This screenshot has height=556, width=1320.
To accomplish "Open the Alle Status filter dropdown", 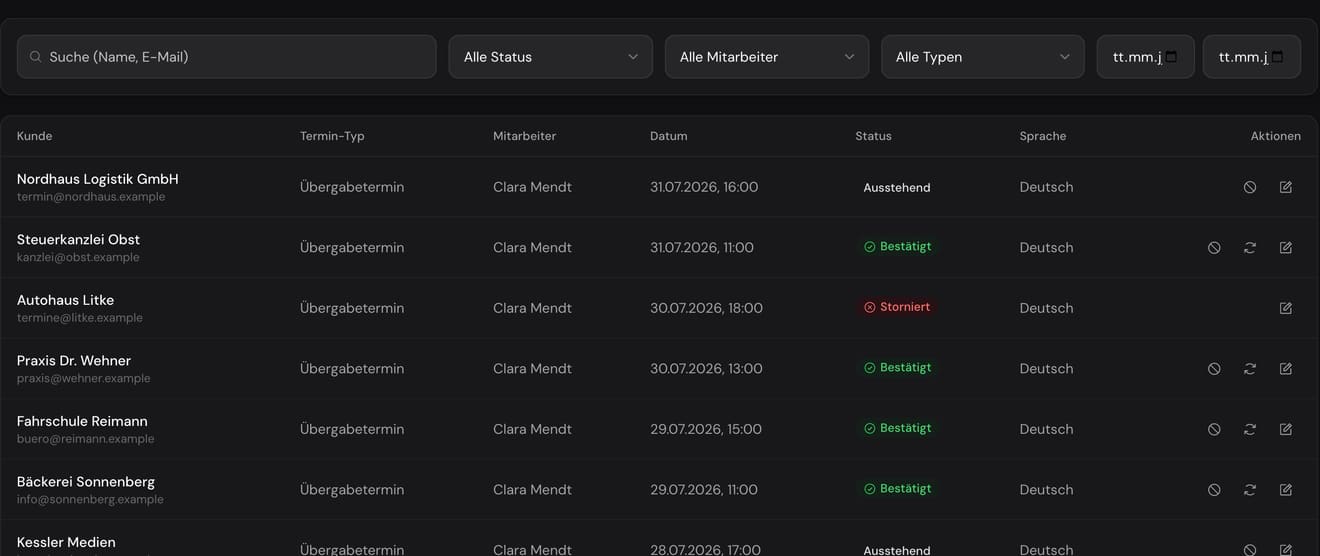I will coord(551,57).
